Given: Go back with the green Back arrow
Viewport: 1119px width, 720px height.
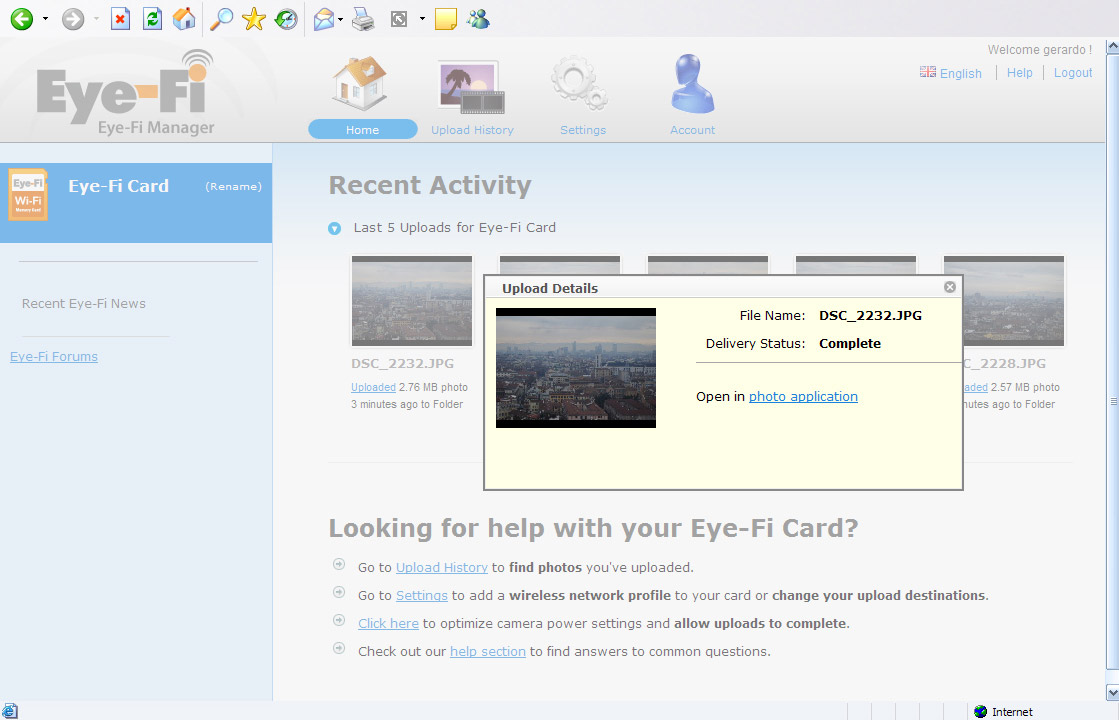Looking at the screenshot, I should (x=21, y=19).
